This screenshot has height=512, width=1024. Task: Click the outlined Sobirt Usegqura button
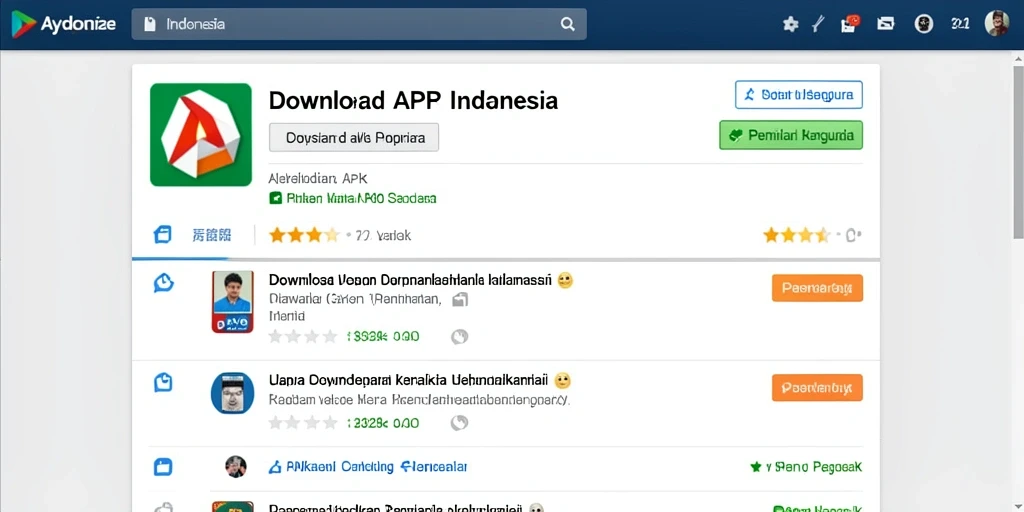799,95
